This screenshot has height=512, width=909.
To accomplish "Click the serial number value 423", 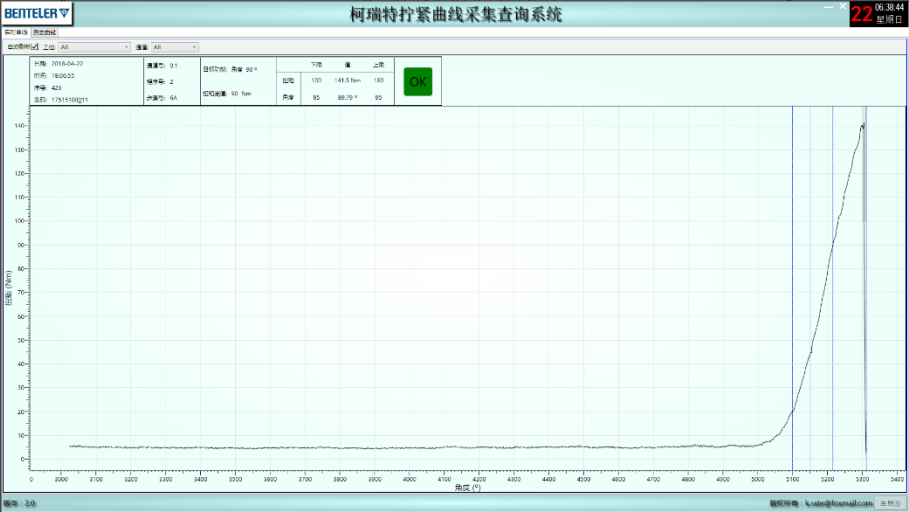I will (56, 88).
